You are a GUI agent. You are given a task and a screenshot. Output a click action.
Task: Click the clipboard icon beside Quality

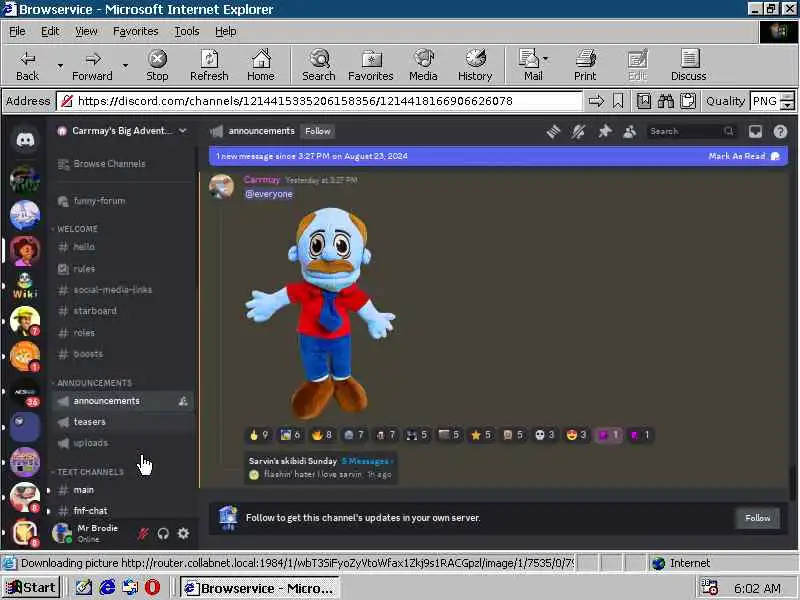(x=688, y=101)
